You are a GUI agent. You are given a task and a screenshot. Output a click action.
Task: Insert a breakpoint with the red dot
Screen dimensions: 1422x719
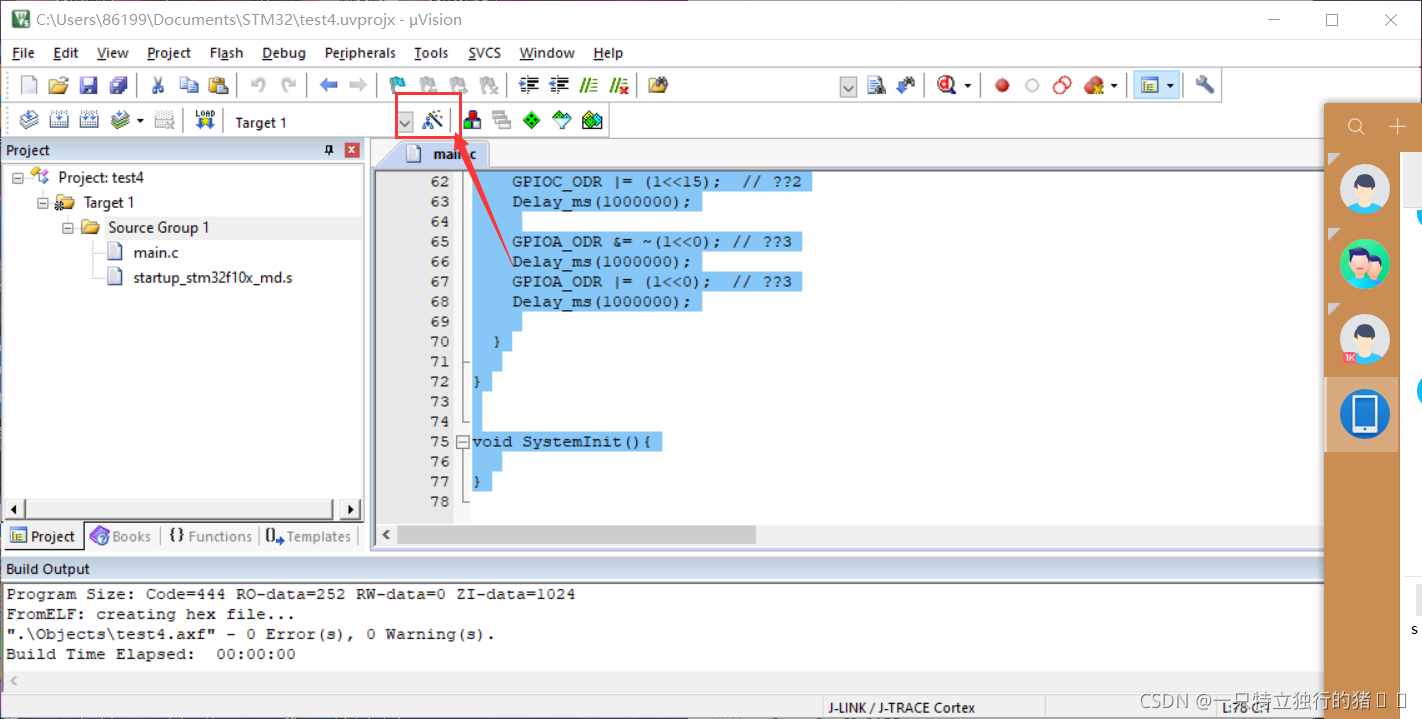[1002, 85]
